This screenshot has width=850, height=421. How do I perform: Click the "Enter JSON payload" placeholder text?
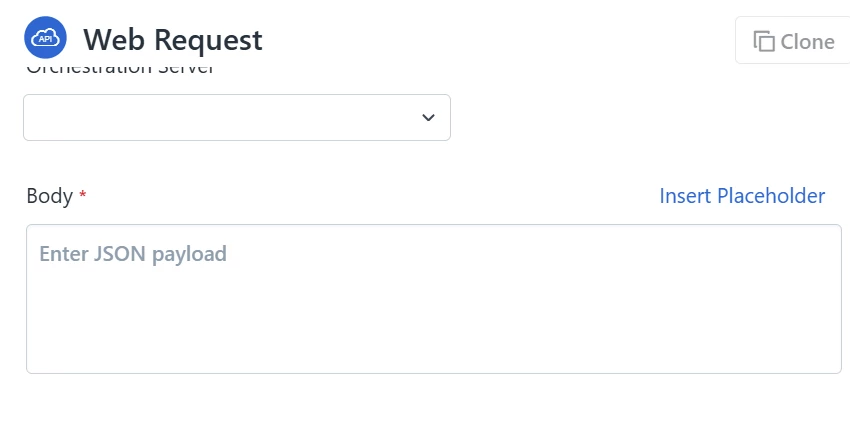click(x=133, y=254)
